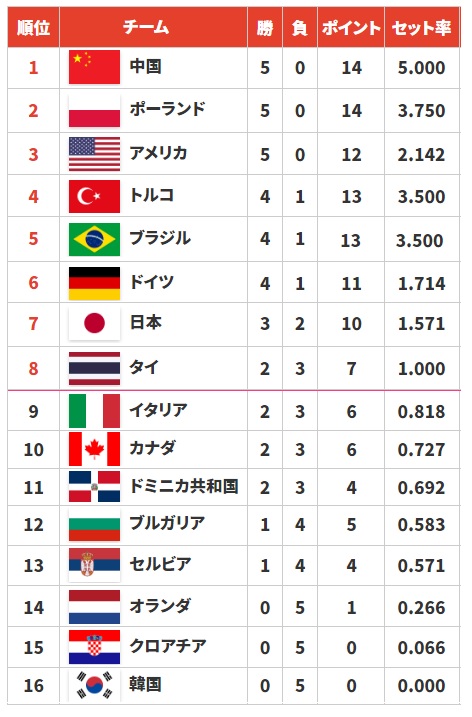
Task: Click the set ratio value 5.000
Action: tap(421, 68)
